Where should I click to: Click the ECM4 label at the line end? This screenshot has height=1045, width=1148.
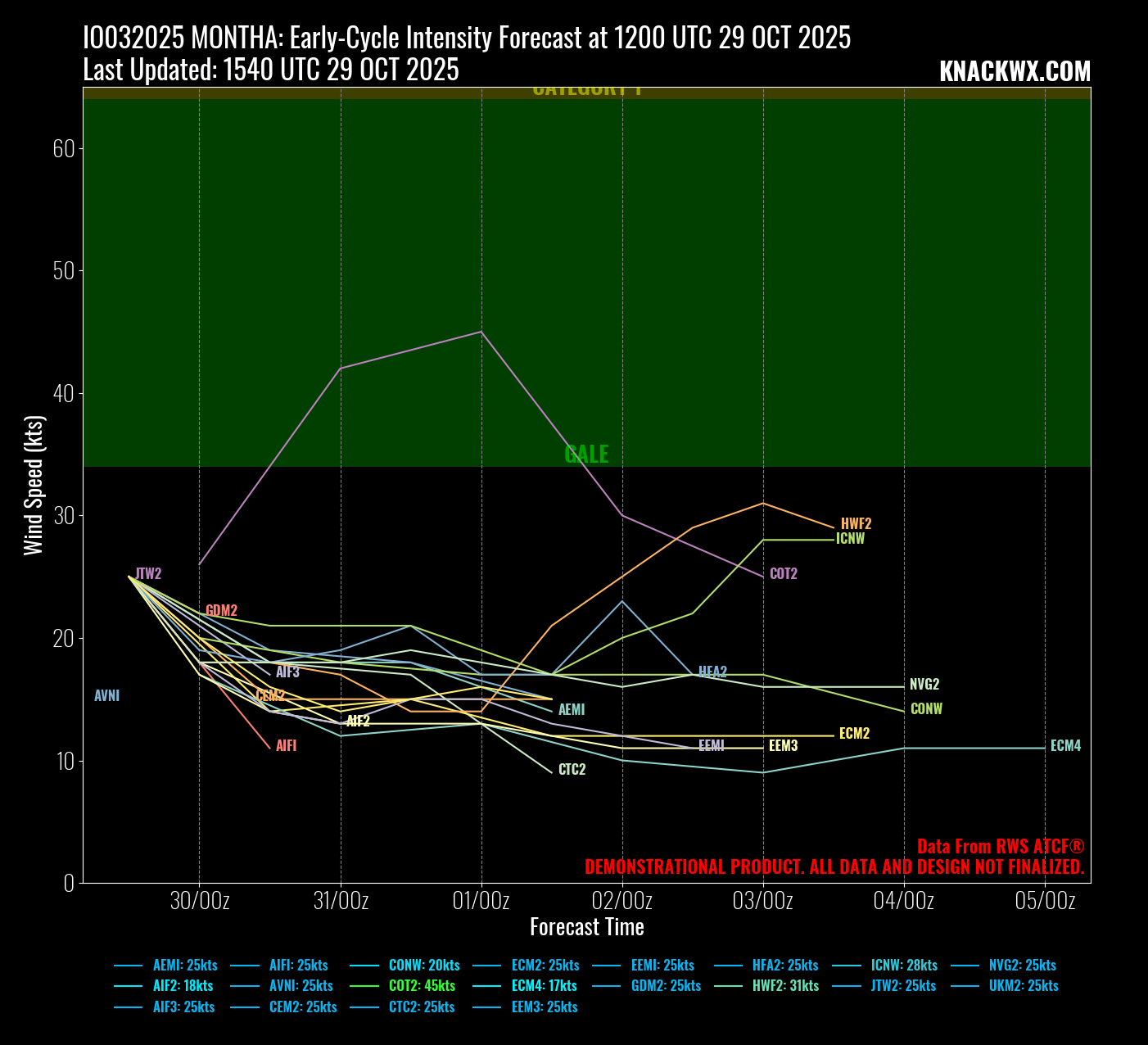coord(1065,746)
